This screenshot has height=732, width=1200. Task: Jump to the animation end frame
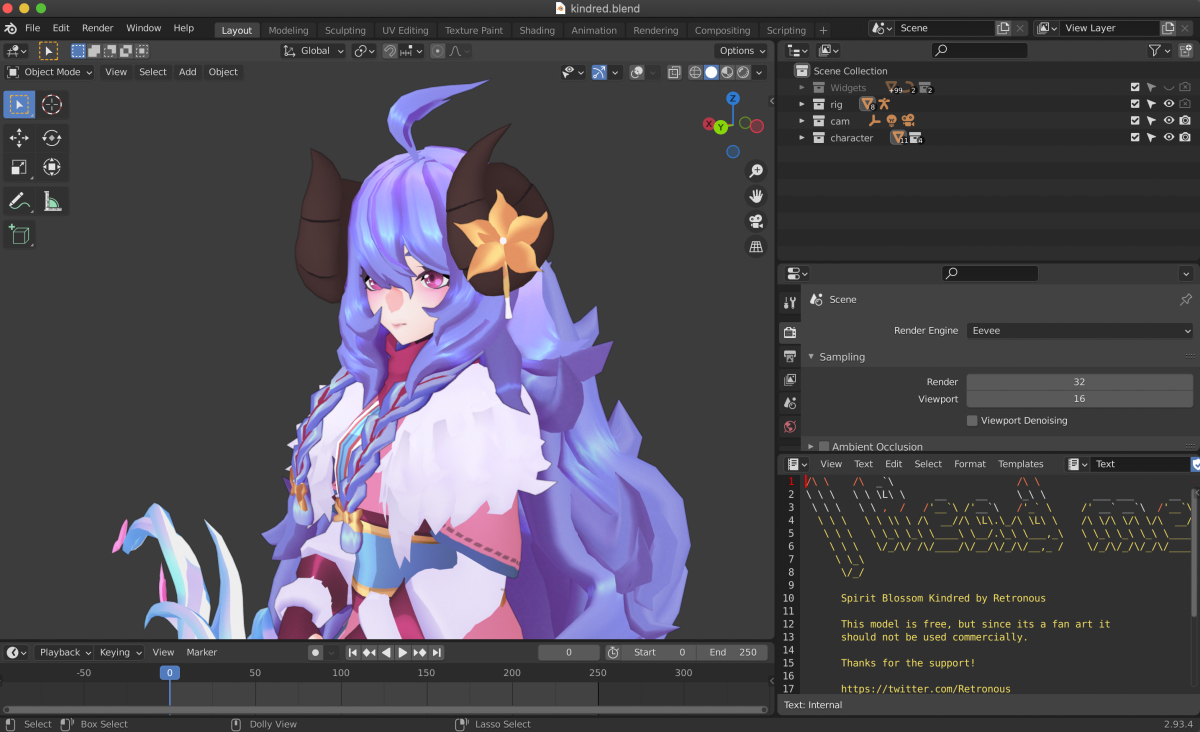coord(437,652)
